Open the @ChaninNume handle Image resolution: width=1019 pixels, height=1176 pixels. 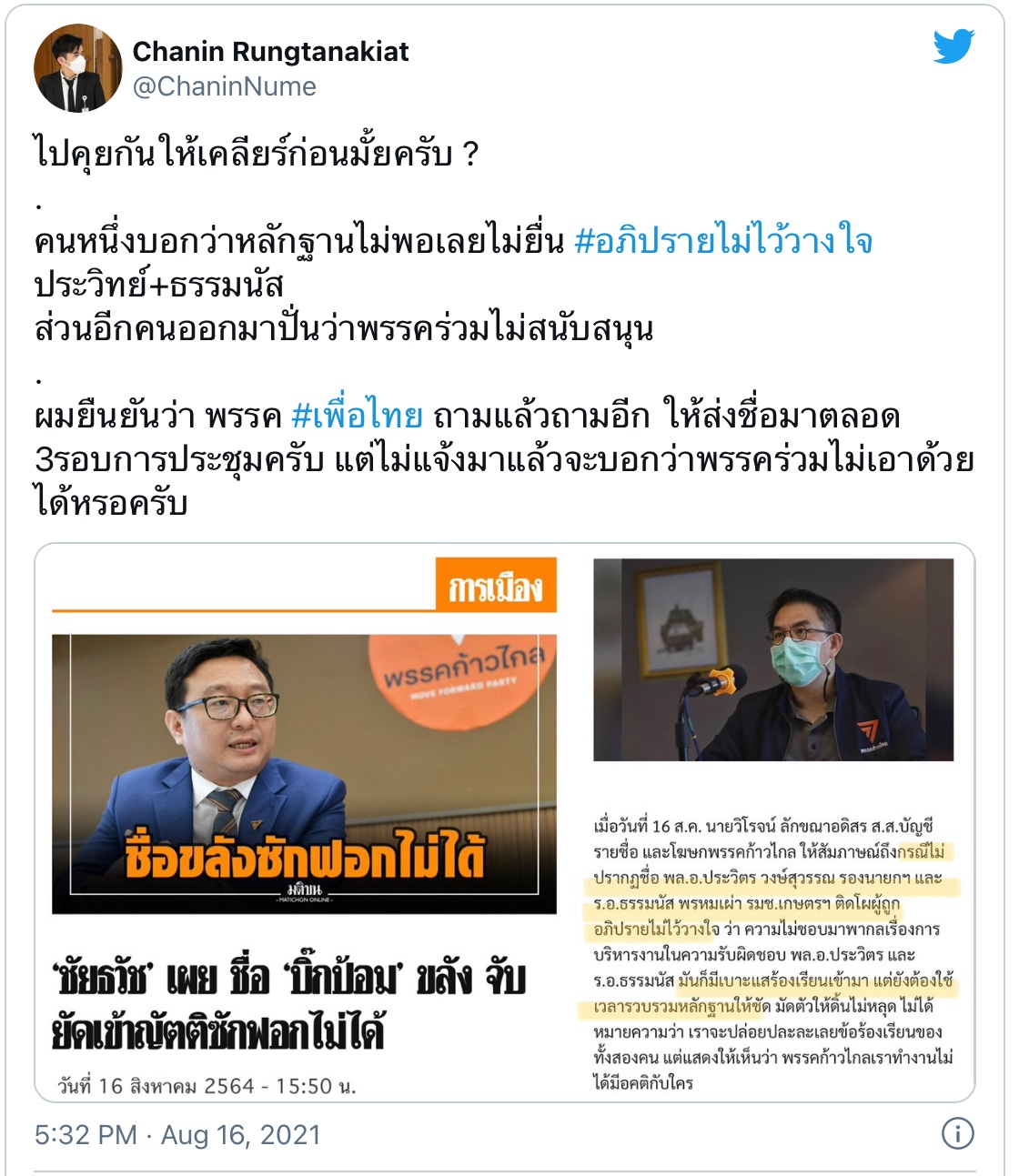(x=225, y=87)
